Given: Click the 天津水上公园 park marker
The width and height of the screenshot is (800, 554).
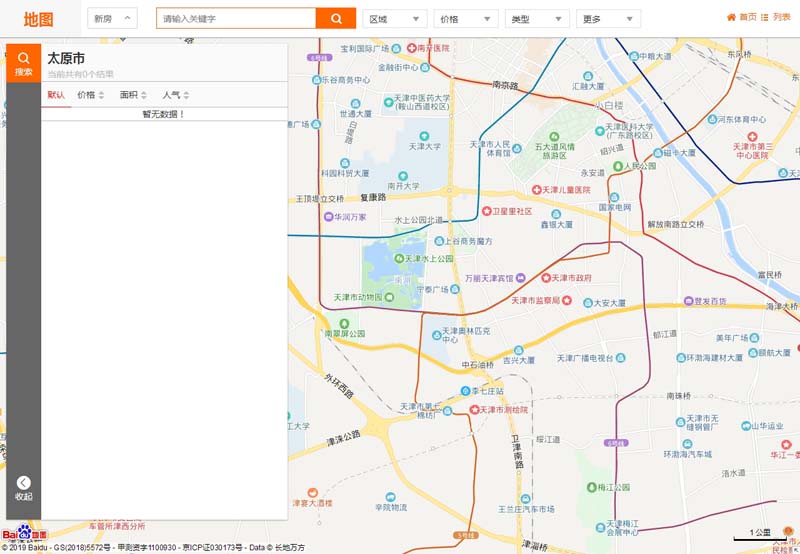Looking at the screenshot, I should click(397, 258).
